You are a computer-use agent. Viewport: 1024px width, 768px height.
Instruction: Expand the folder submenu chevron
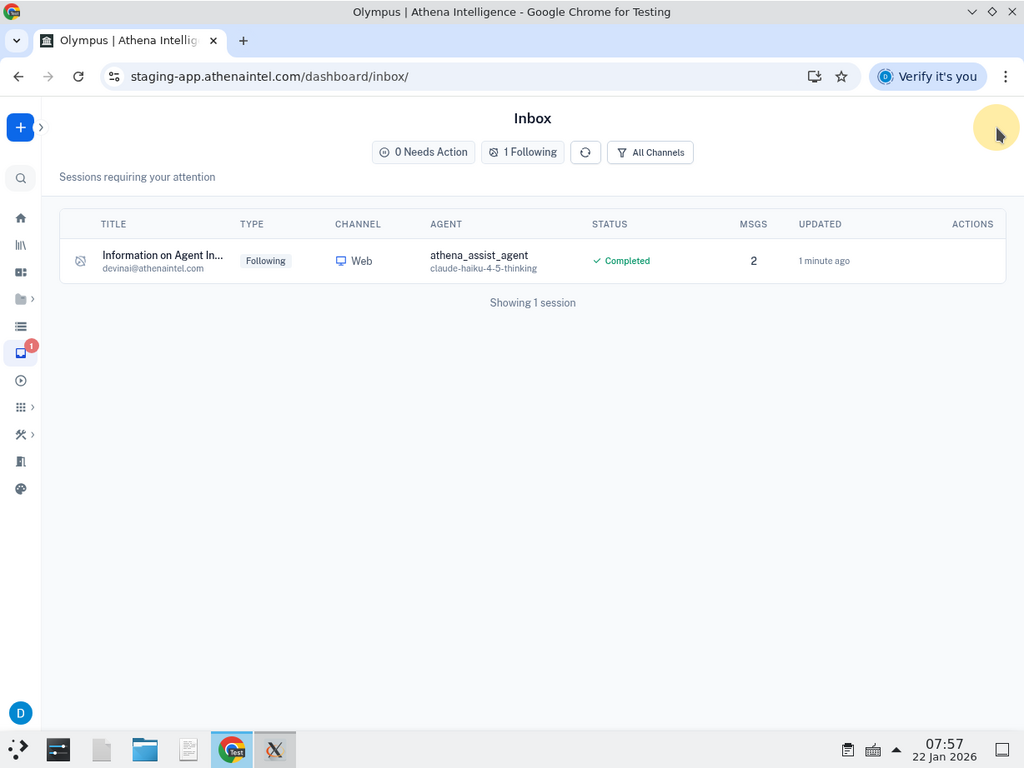pyautogui.click(x=33, y=299)
